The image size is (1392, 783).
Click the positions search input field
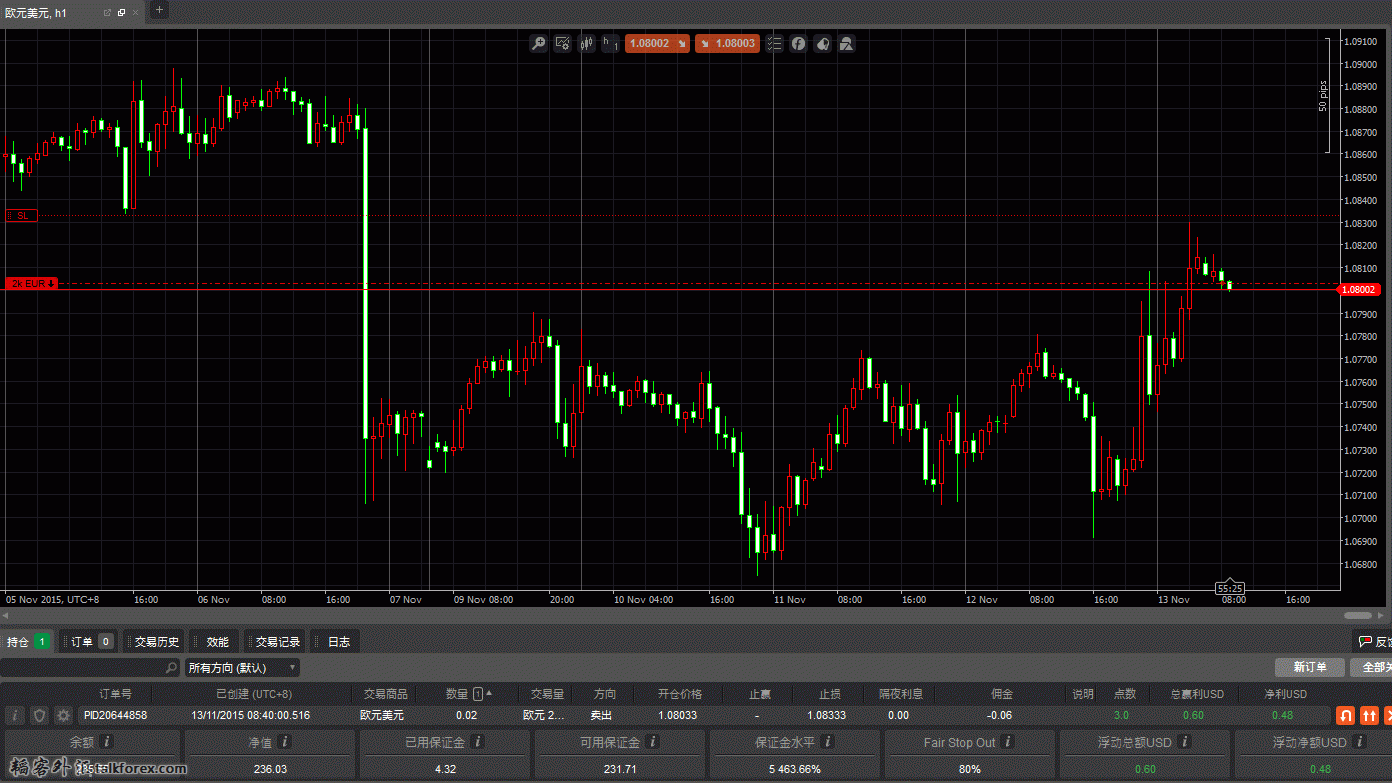[90, 667]
